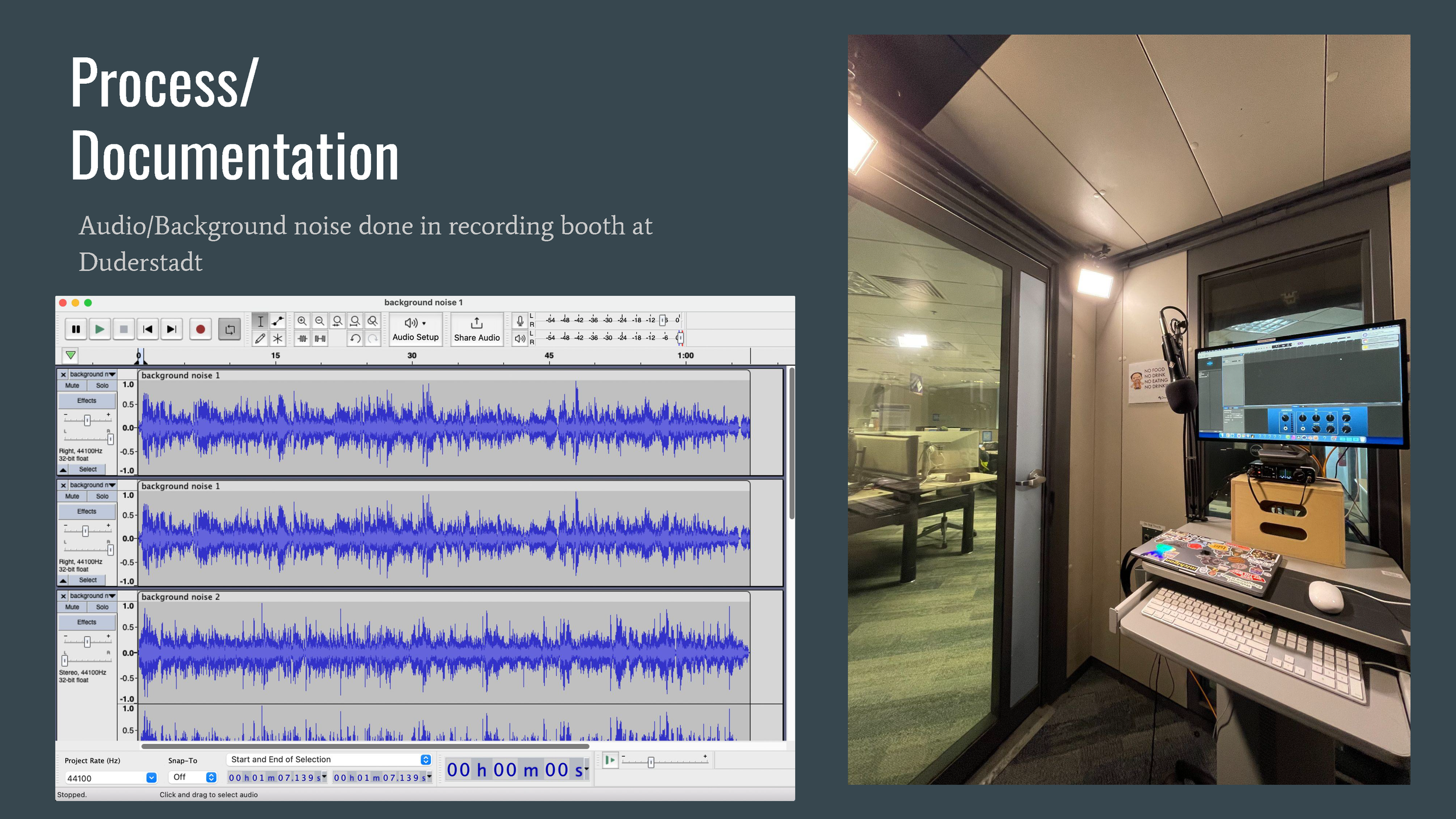Select the Draw pencil tool
Screen dimensions: 1456x819
260,338
